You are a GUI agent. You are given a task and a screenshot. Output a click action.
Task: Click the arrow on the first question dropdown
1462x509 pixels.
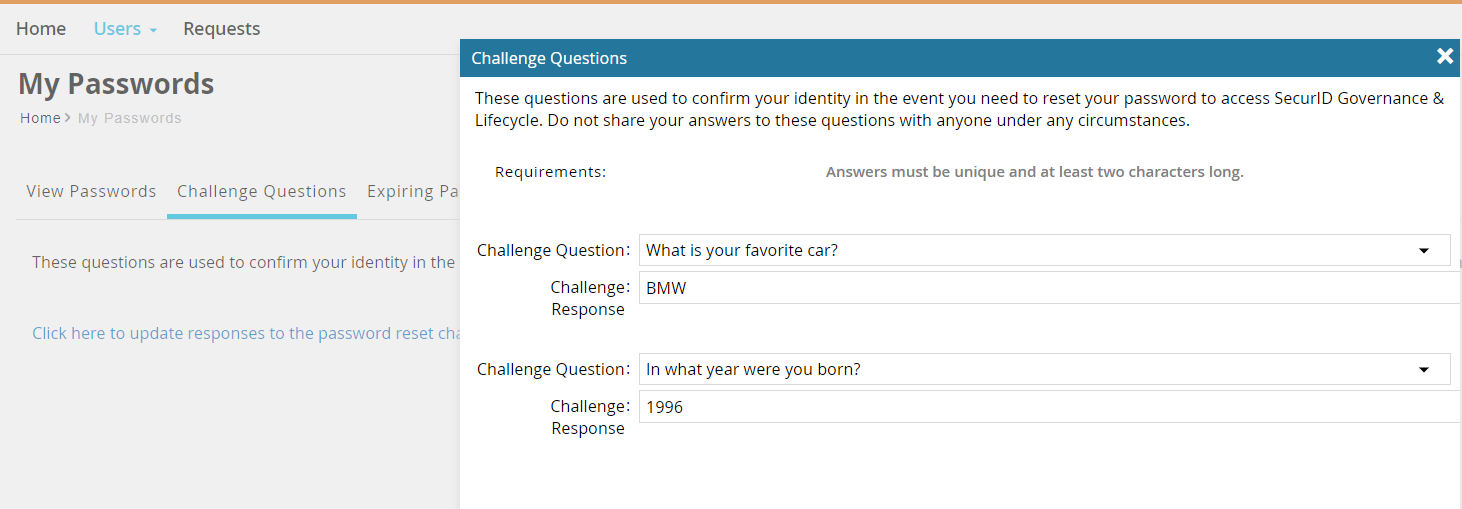click(x=1424, y=251)
